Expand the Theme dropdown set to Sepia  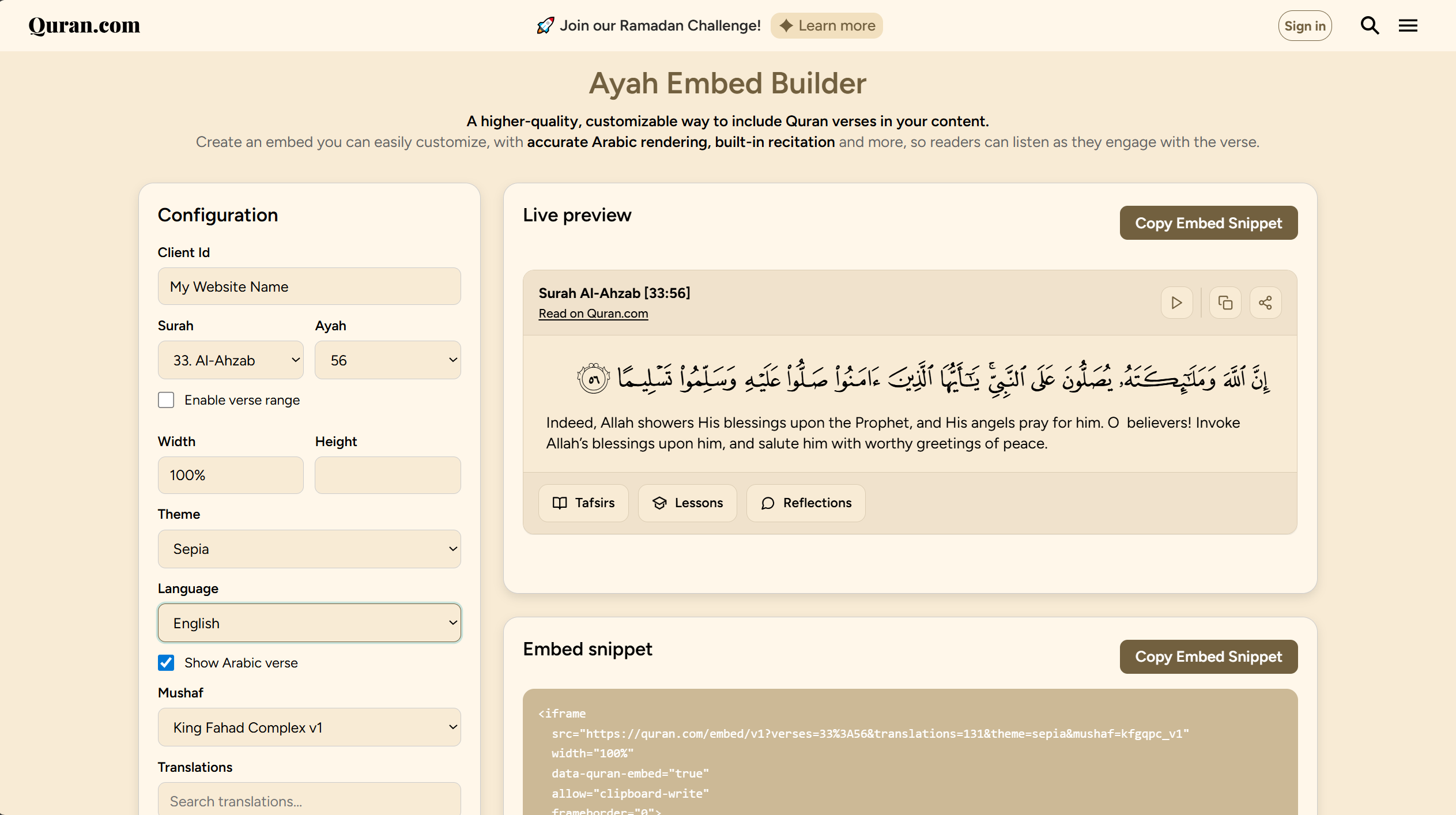(310, 549)
